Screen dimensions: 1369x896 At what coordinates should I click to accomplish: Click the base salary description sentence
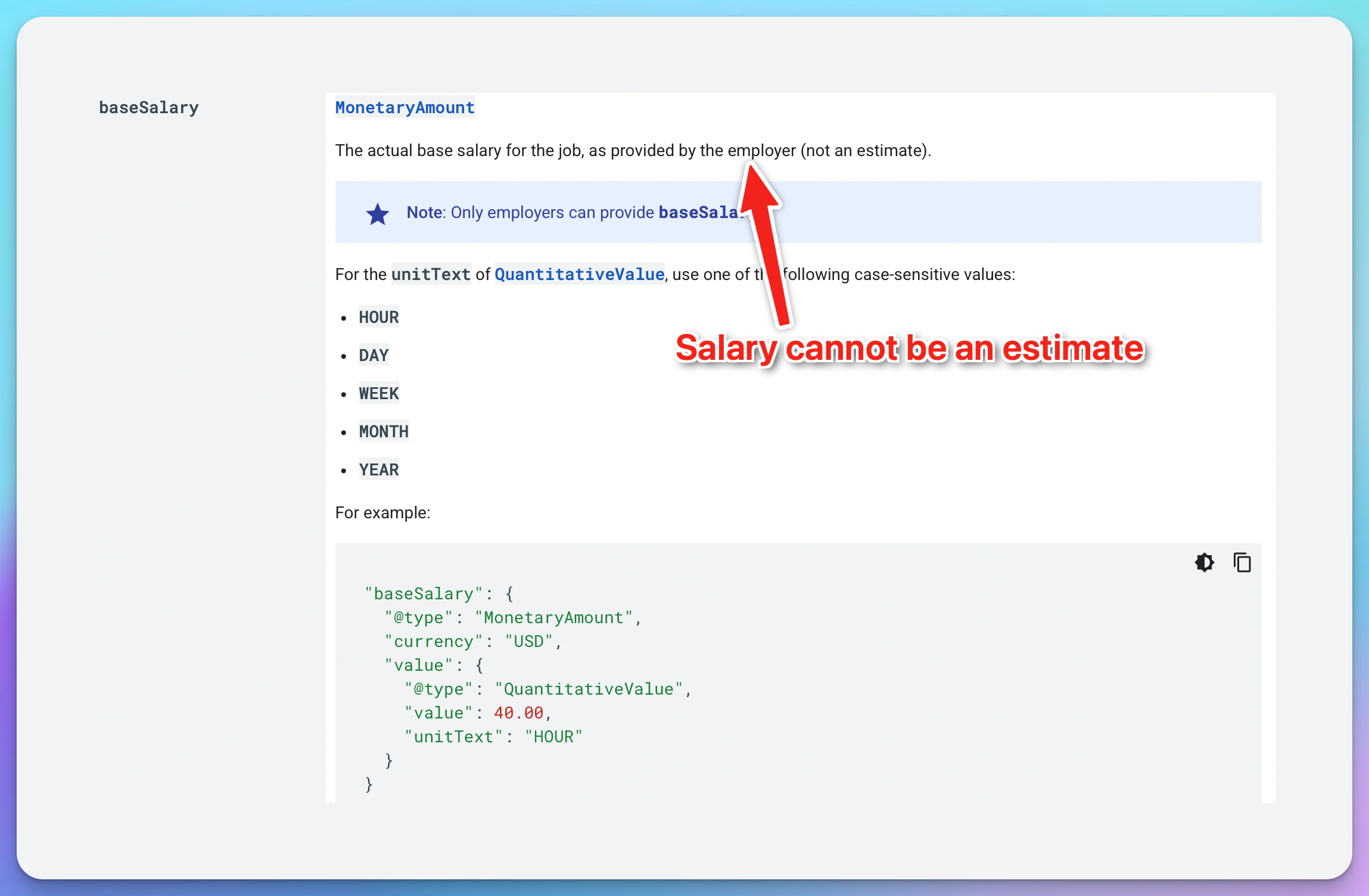[633, 150]
